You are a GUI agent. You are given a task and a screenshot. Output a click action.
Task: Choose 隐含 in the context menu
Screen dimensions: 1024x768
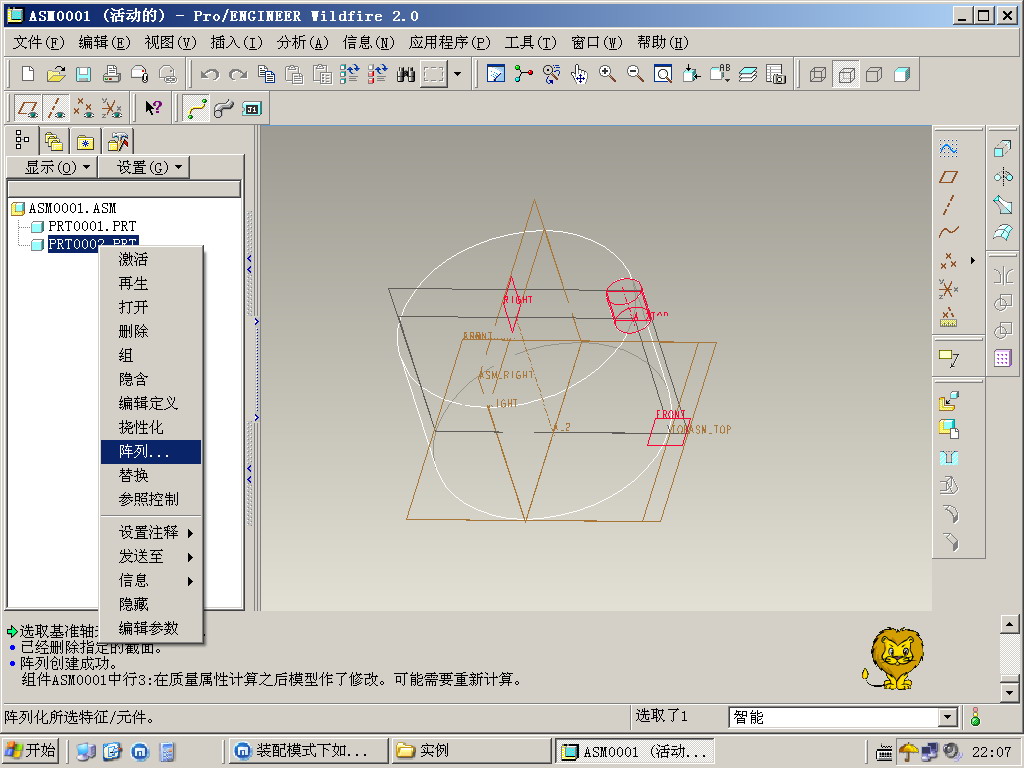151,379
